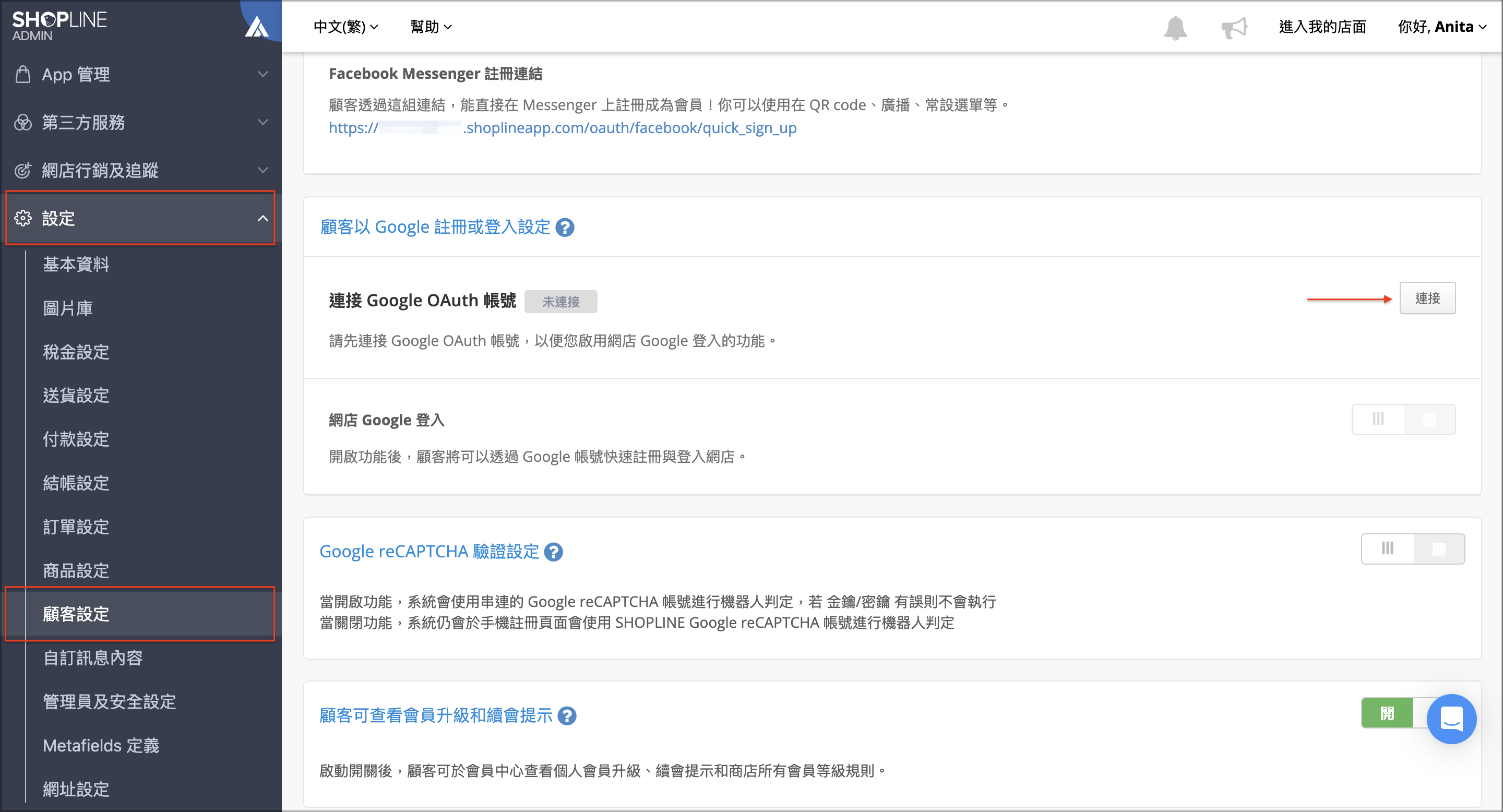Open help for Google reCAPTCHA 驗證設定
The width and height of the screenshot is (1503, 812).
coord(553,552)
